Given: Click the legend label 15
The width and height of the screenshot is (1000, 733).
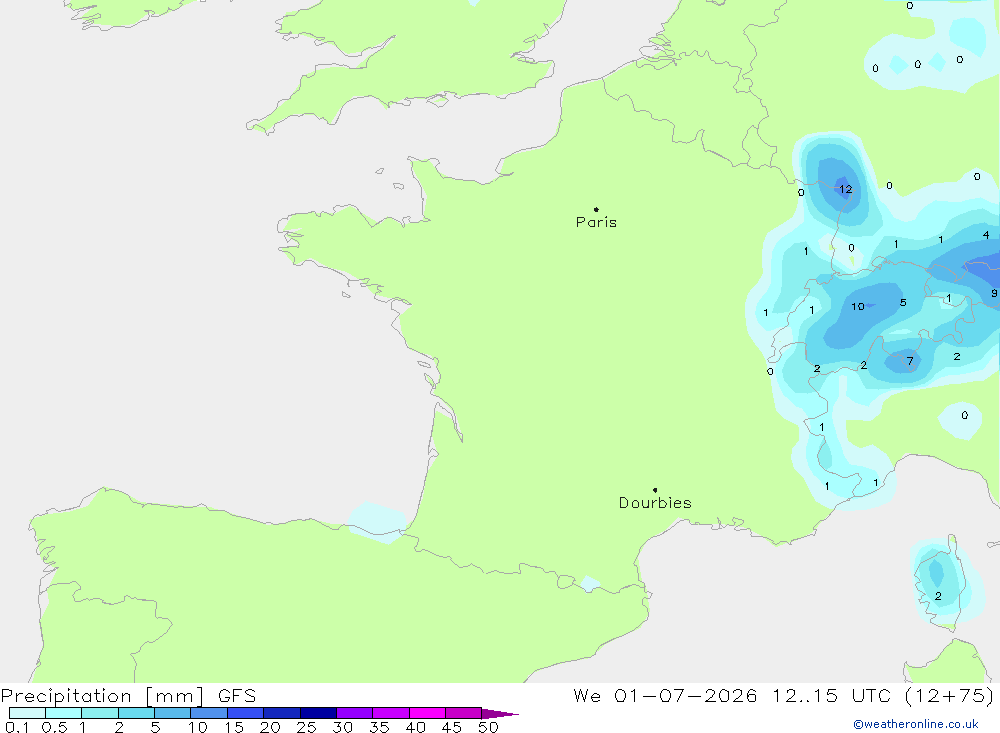Looking at the screenshot, I should [x=234, y=727].
